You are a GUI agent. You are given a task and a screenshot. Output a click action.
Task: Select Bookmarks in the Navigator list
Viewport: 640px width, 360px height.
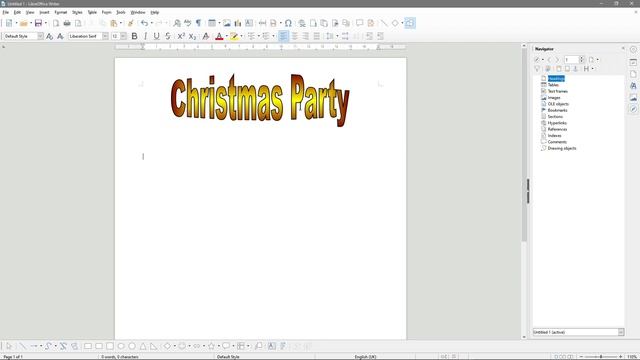(x=558, y=110)
